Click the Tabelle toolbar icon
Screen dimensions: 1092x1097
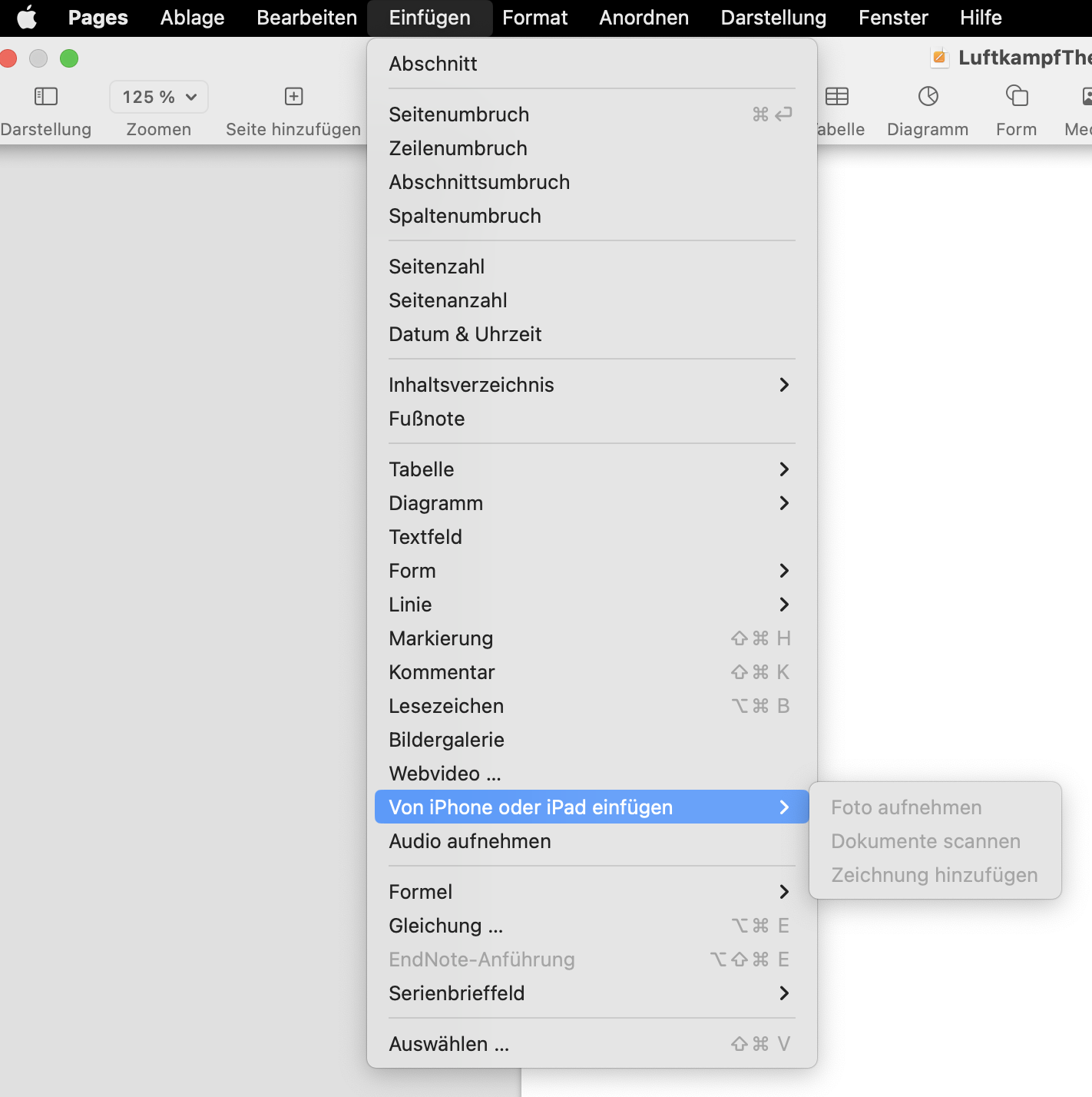[837, 96]
